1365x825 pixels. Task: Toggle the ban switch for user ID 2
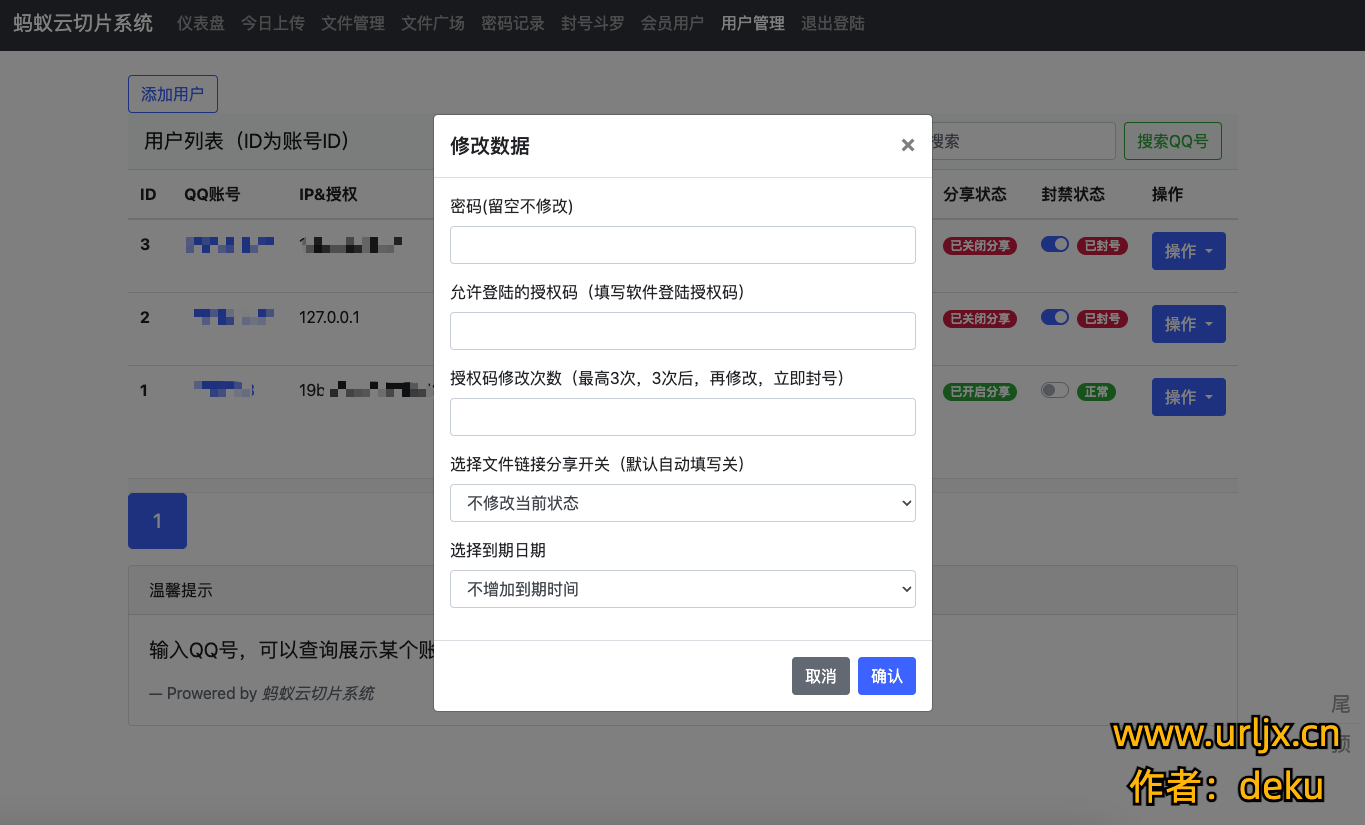coord(1055,317)
